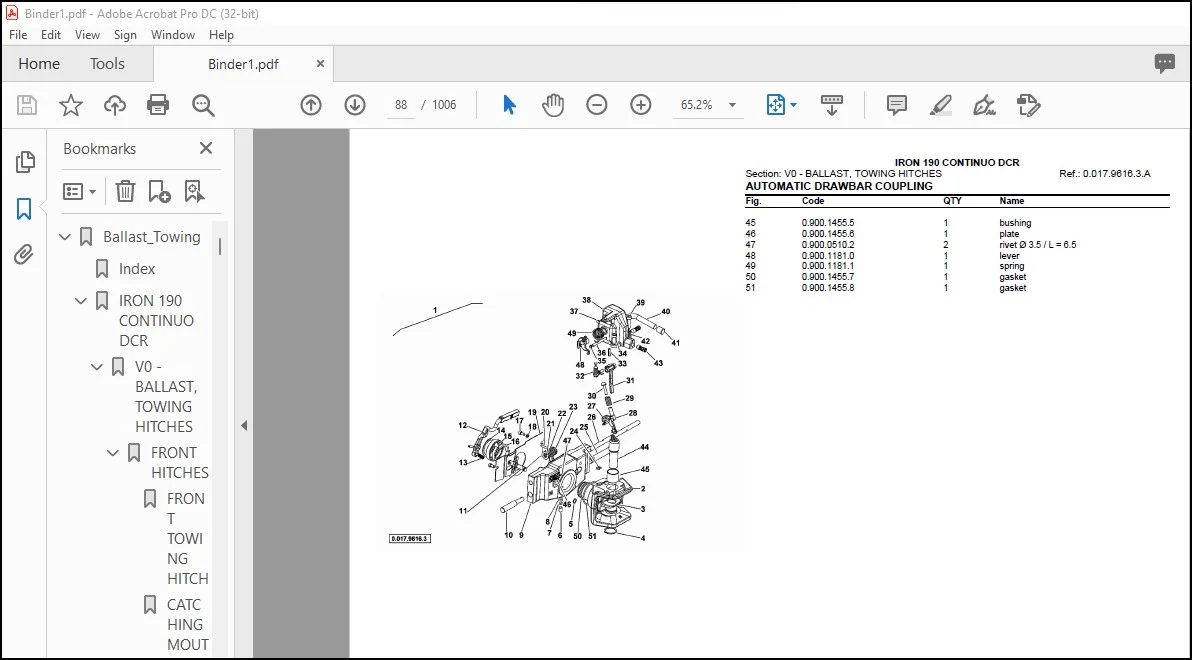Collapse the IRON 190 CONTINUO DCR bookmark
This screenshot has height=660, width=1192.
click(81, 301)
